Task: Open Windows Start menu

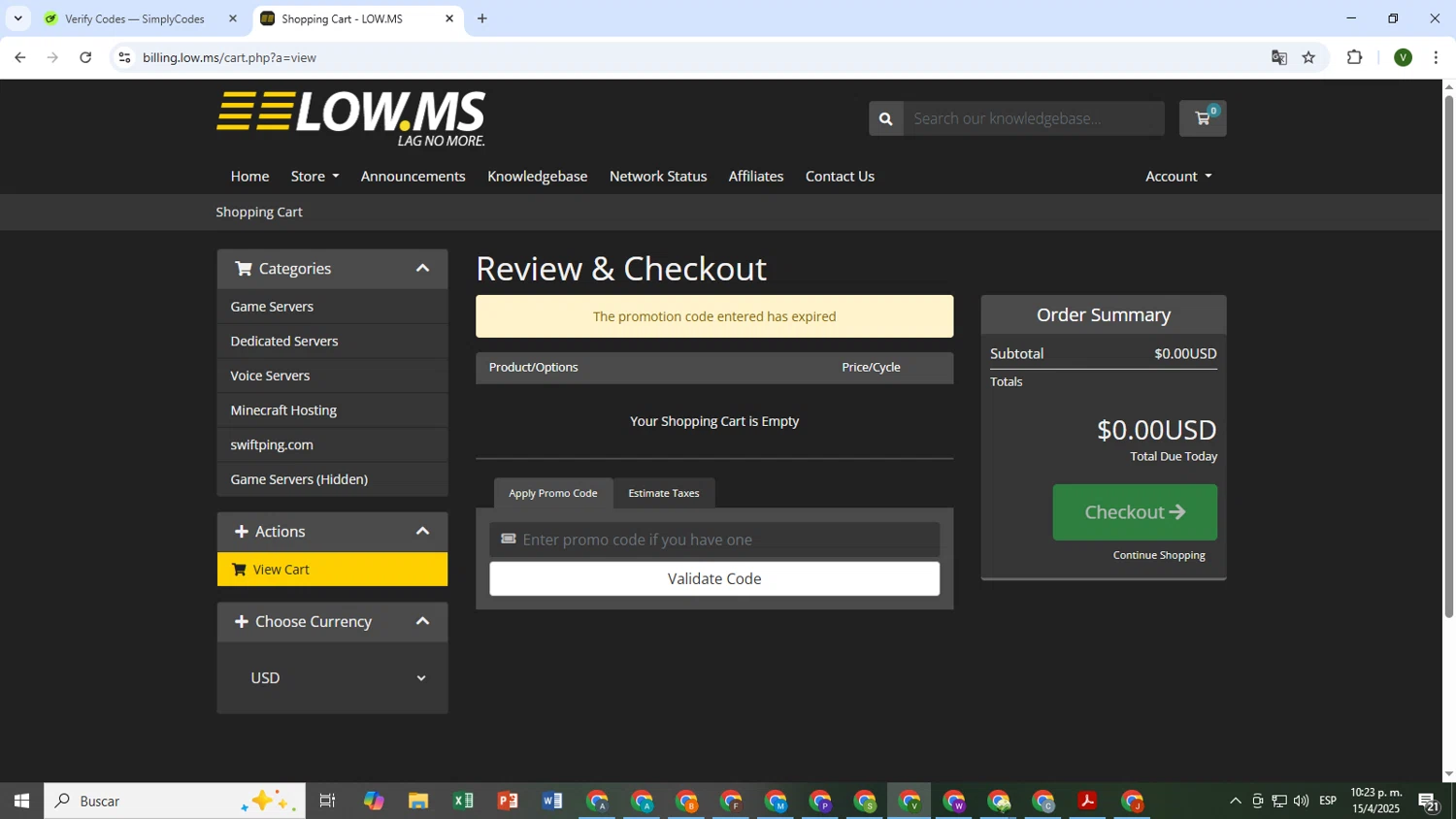Action: click(21, 801)
